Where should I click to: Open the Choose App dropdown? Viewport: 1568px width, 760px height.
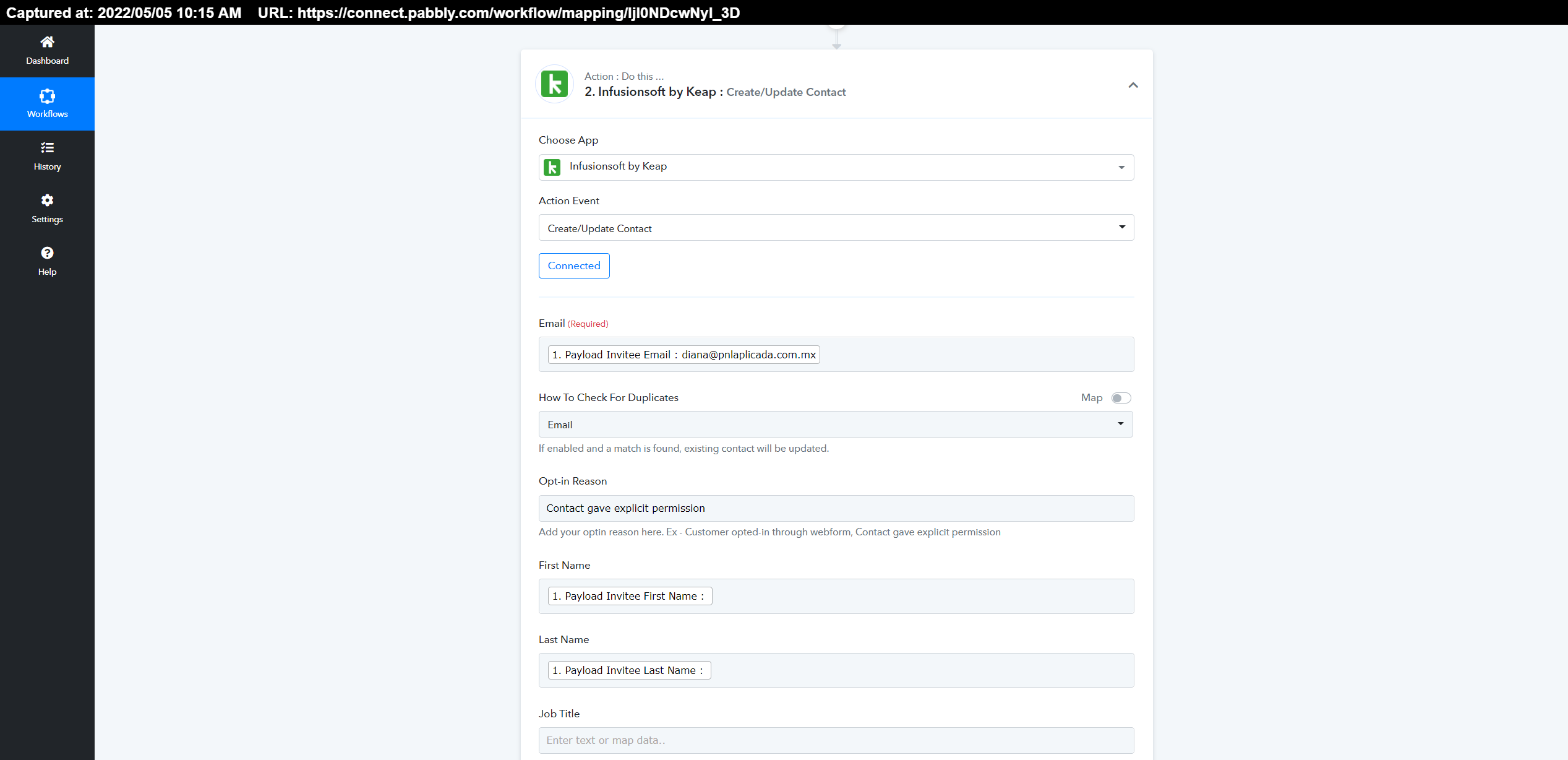(836, 167)
